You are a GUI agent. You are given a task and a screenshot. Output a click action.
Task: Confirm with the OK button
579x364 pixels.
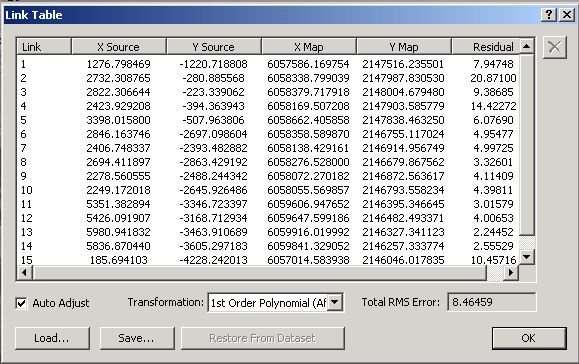point(529,338)
